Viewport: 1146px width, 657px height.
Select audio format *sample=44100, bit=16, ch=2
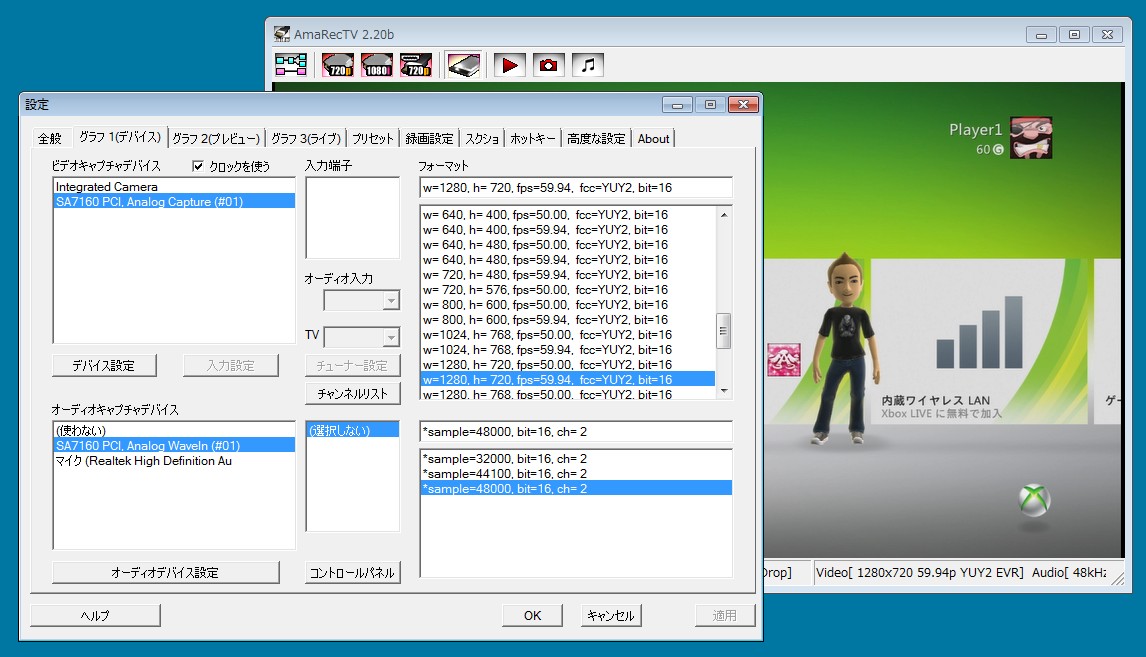(x=576, y=474)
